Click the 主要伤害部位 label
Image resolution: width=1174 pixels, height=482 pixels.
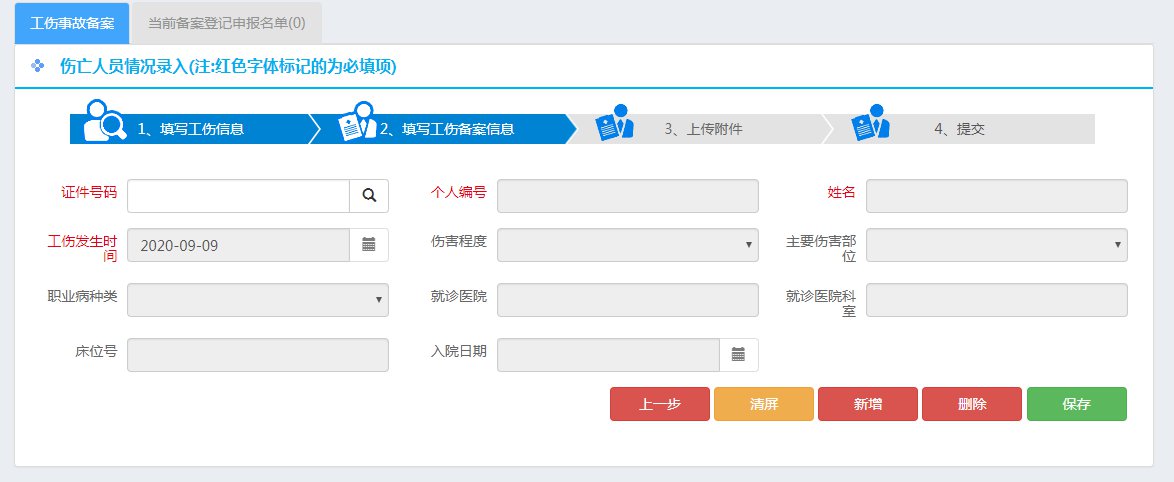point(821,248)
